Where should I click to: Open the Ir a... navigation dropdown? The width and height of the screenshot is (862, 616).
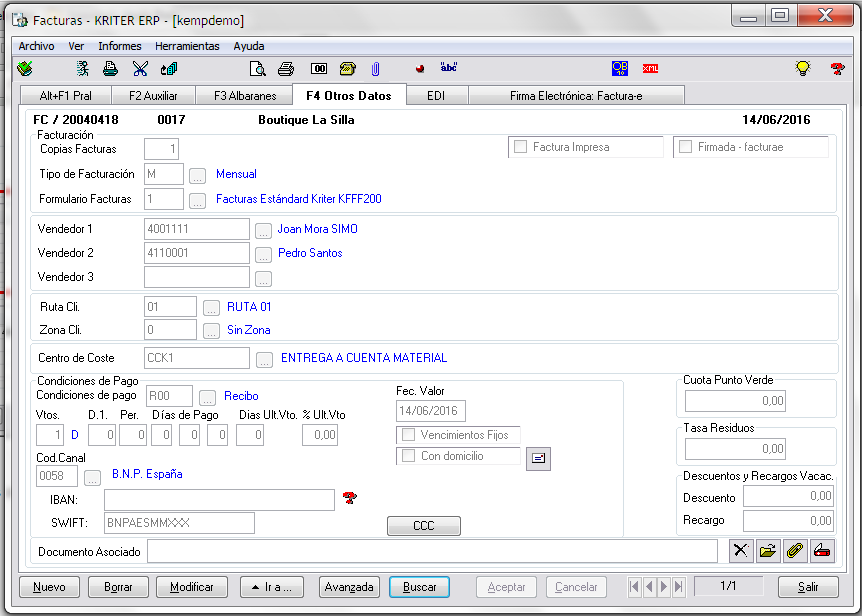tap(272, 587)
